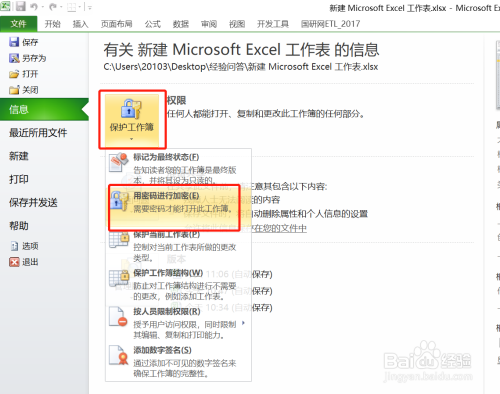Expand the 保护工作簿 dropdown arrow
The width and height of the screenshot is (500, 394).
pyautogui.click(x=132, y=139)
